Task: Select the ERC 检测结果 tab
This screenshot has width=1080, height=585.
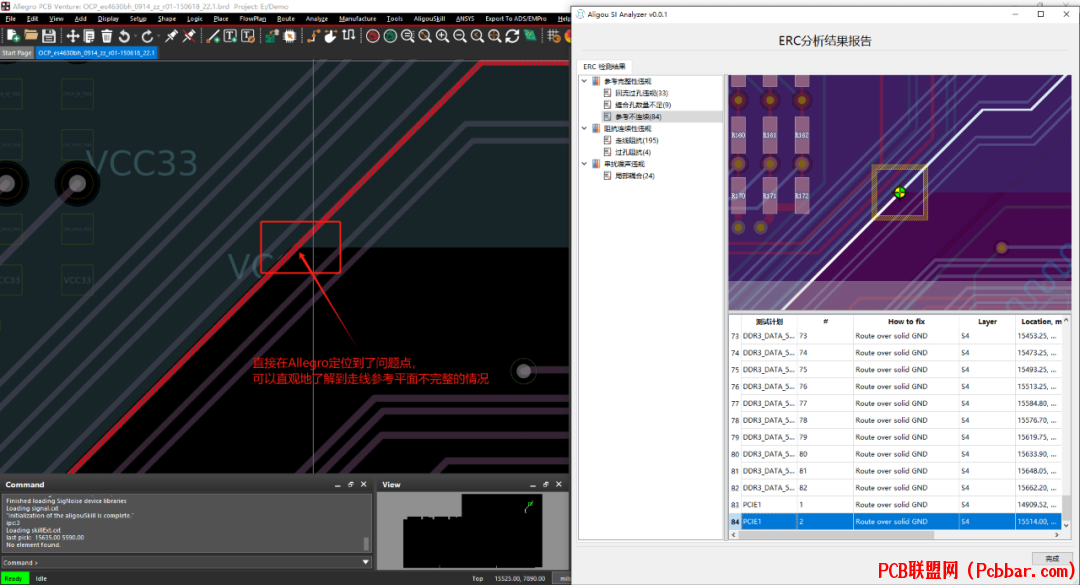Action: pyautogui.click(x=604, y=67)
